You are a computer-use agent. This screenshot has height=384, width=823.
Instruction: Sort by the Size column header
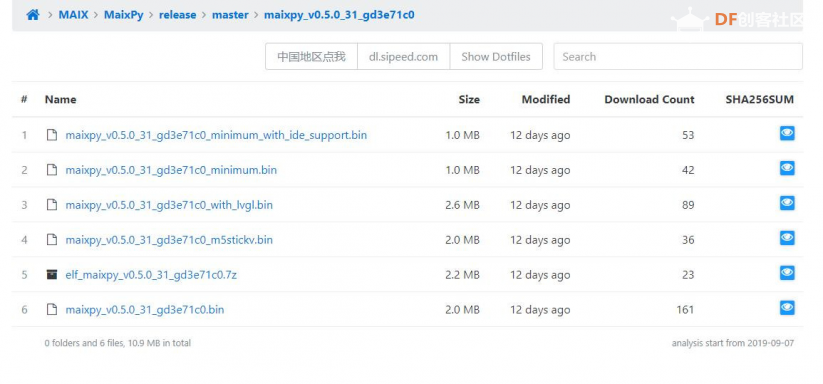point(469,99)
